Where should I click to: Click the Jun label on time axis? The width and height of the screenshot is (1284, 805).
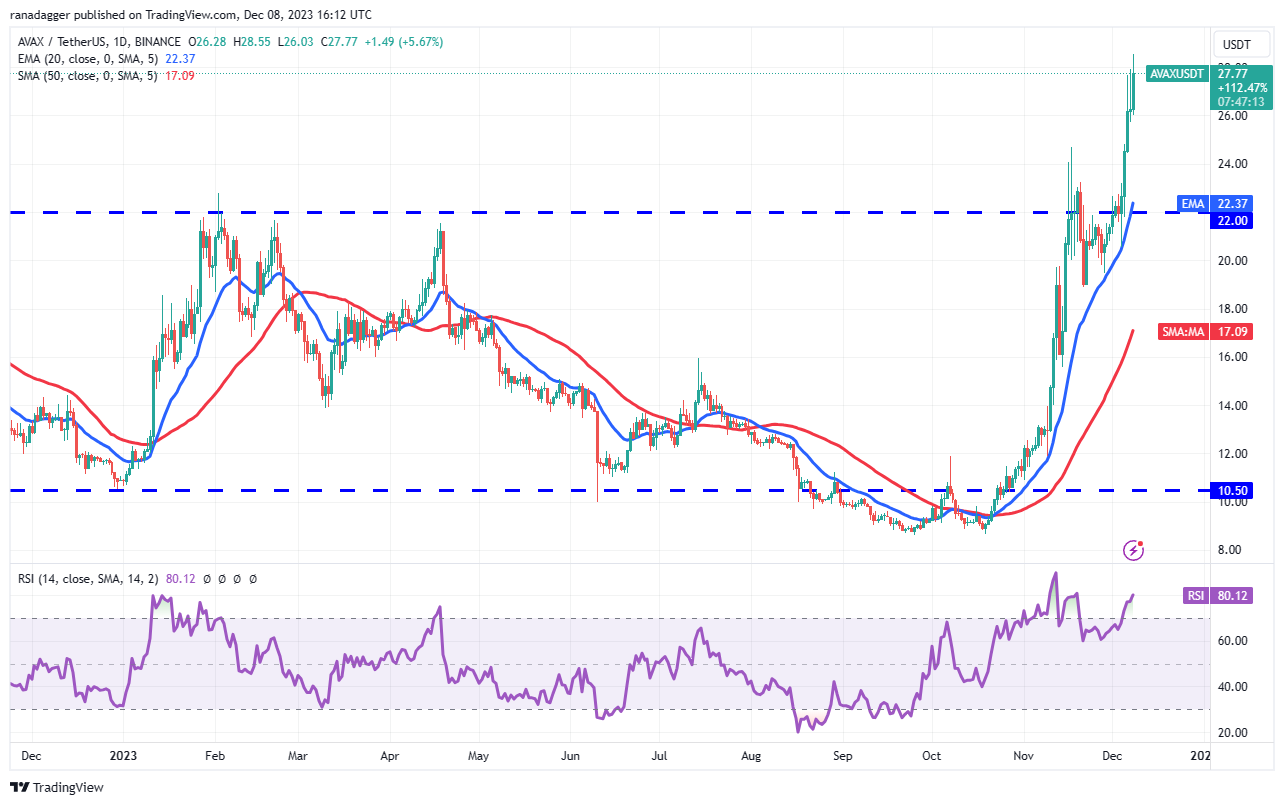570,755
